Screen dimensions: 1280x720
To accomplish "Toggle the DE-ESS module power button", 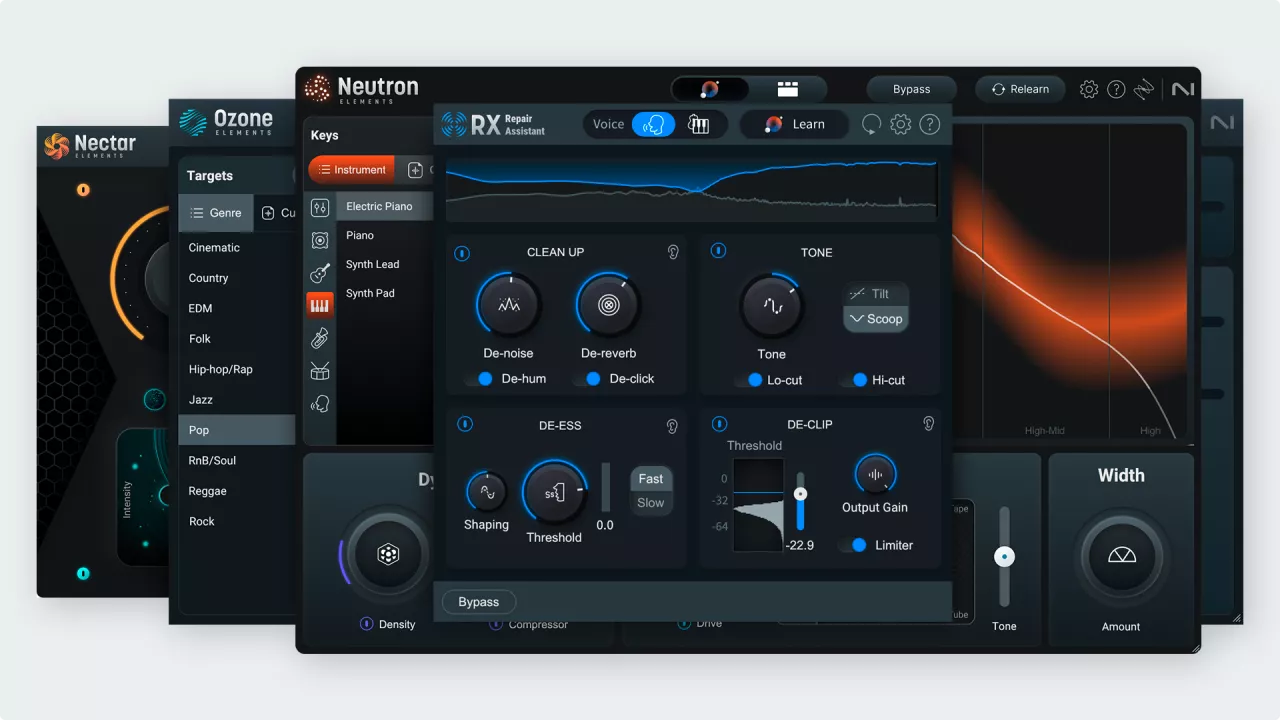I will coord(464,424).
